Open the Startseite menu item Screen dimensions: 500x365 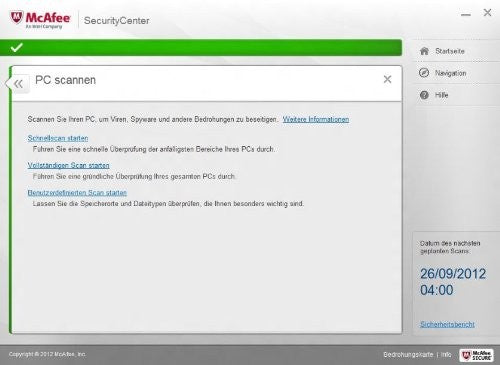tap(450, 51)
